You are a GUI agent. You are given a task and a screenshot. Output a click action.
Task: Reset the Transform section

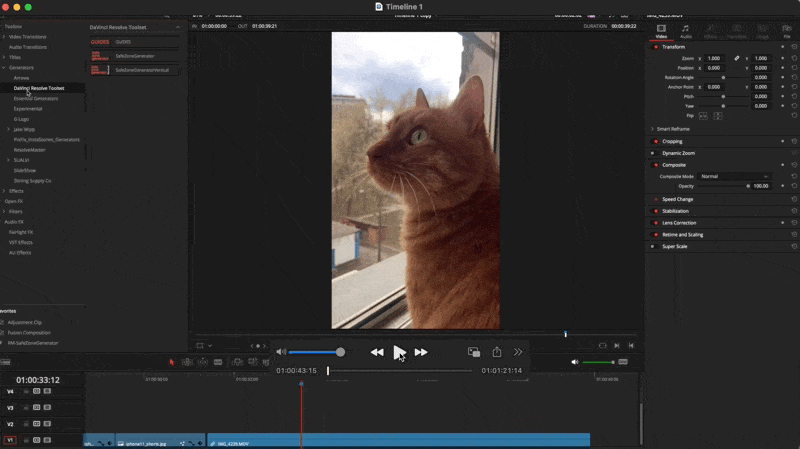pyautogui.click(x=794, y=47)
